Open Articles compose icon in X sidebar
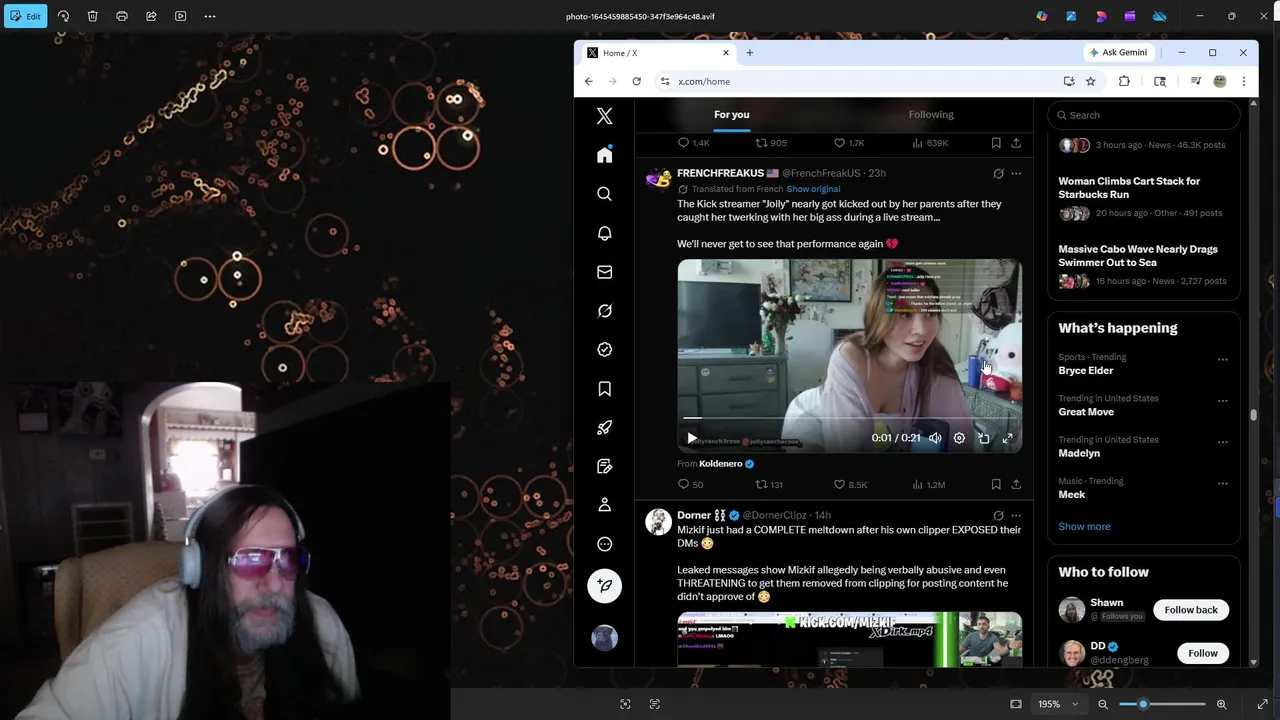The width and height of the screenshot is (1280, 720). [604, 467]
